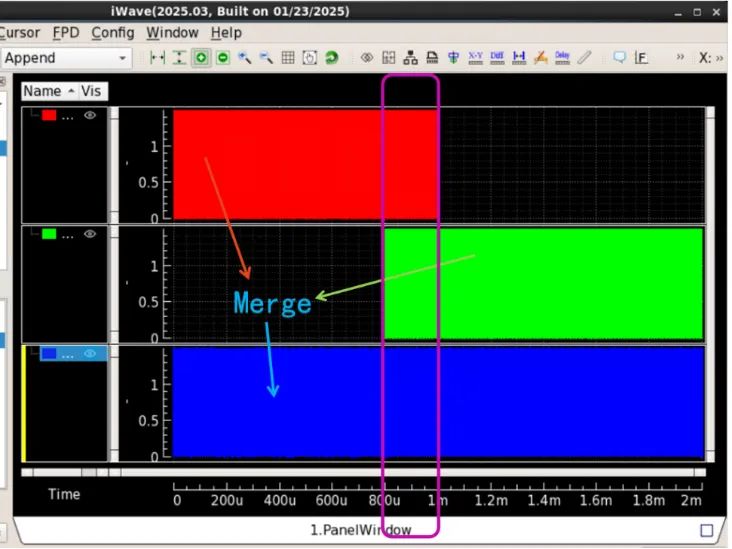Click the green zoom out button
The width and height of the screenshot is (732, 549).
[222, 58]
